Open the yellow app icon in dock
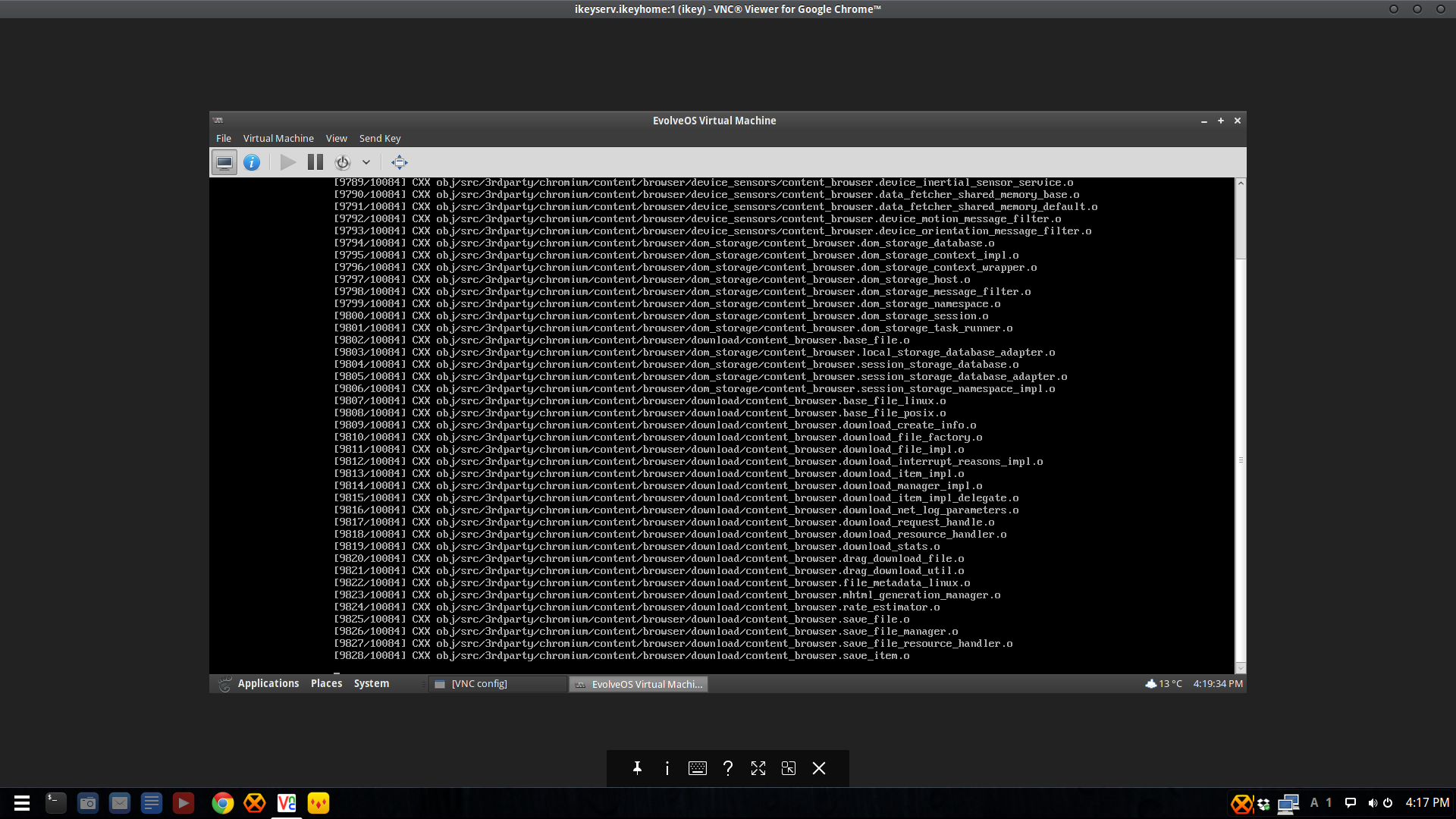 318,803
